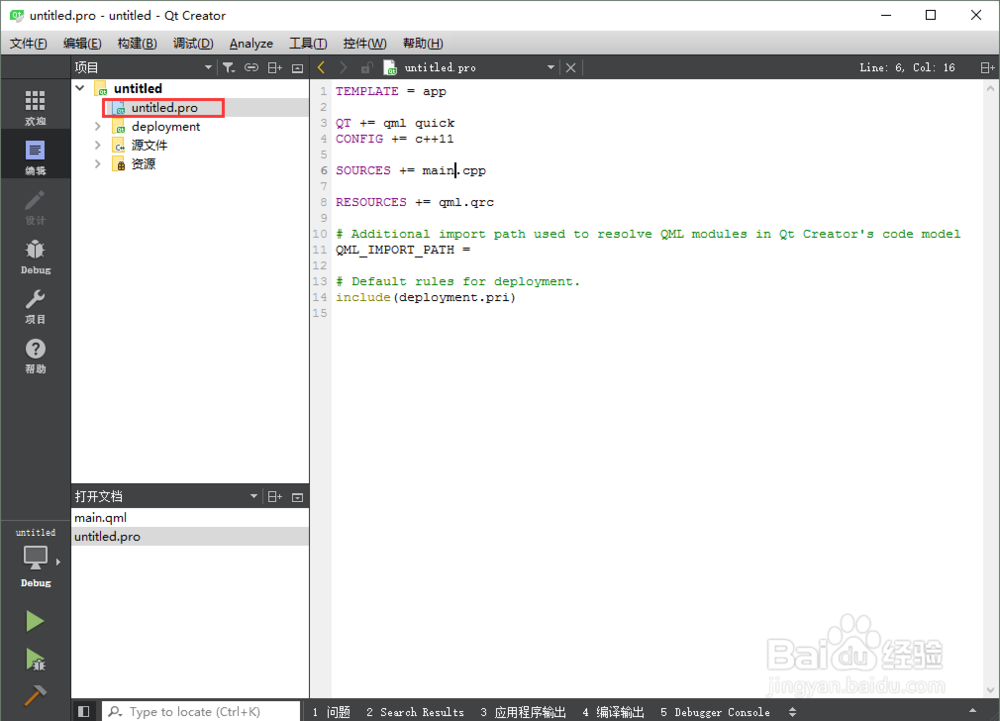Expand the 资源 resources folder

[x=98, y=164]
